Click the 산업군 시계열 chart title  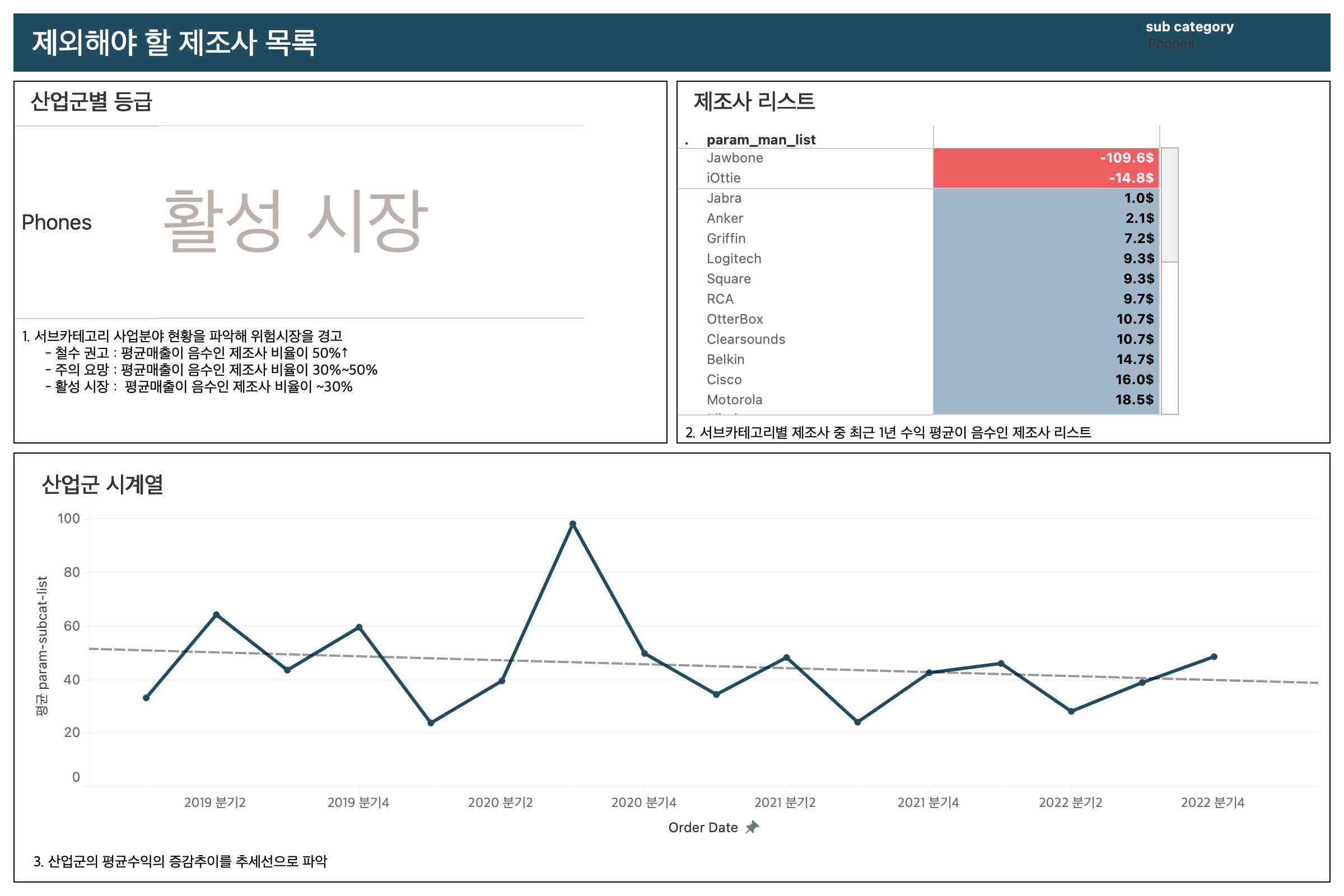pos(102,484)
